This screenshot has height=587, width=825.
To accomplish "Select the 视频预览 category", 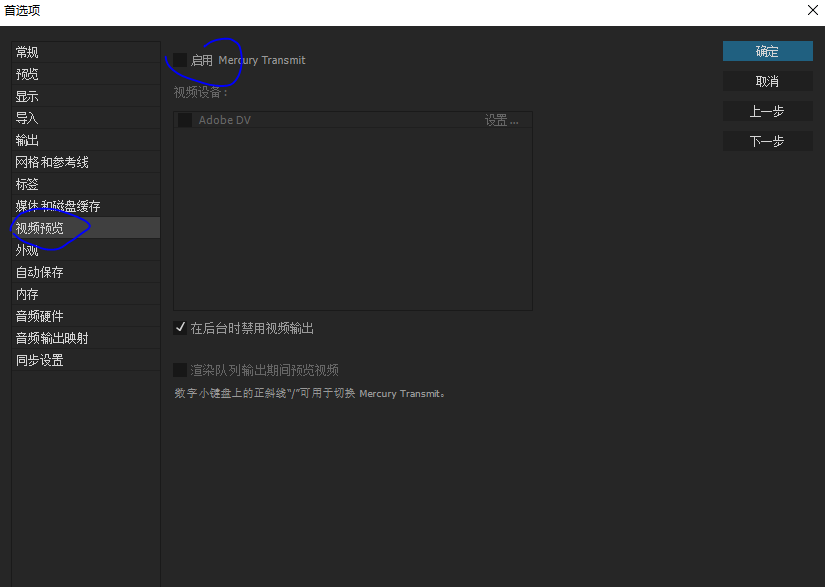I will [x=86, y=228].
